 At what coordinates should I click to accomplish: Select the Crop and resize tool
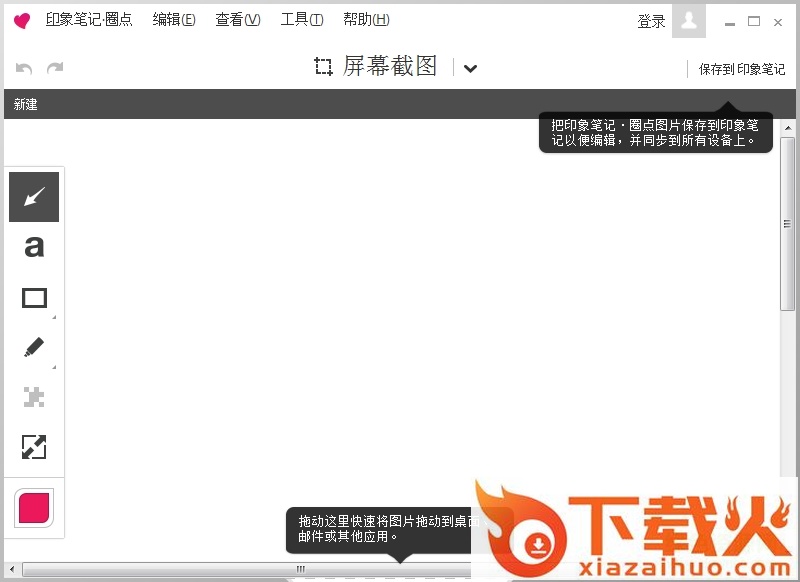34,447
